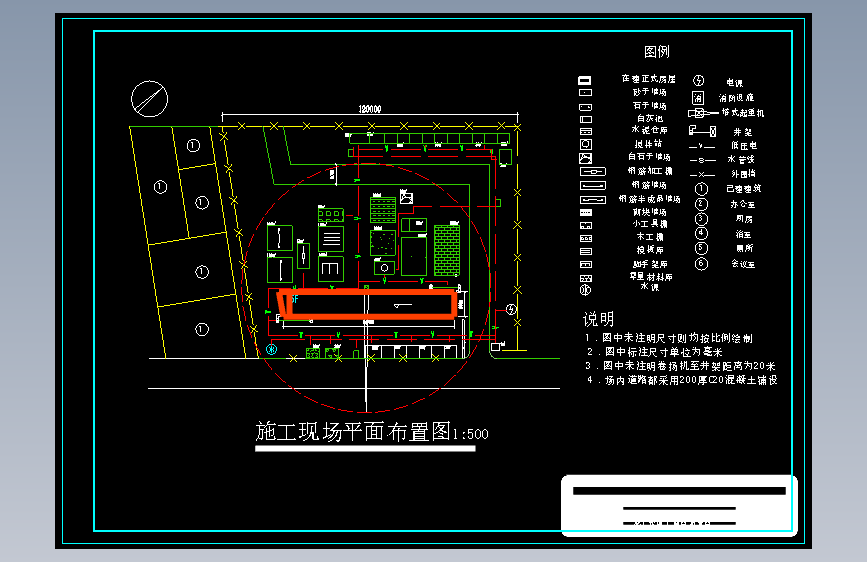Select the 搅拌站 mixing station legend symbol
Image resolution: width=867 pixels, height=562 pixels.
[x=586, y=144]
